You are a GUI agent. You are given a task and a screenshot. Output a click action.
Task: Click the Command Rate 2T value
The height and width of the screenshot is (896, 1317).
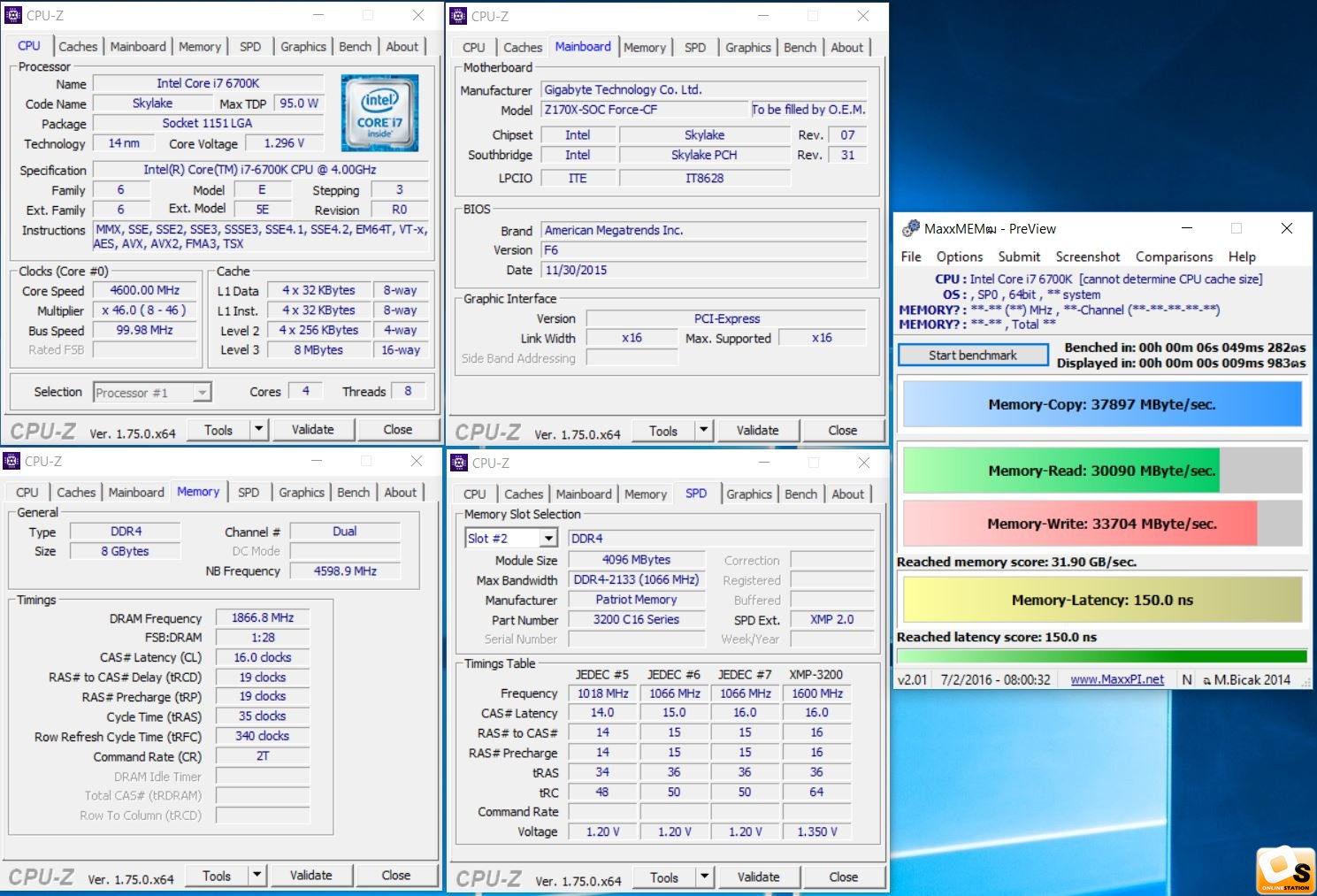click(263, 756)
